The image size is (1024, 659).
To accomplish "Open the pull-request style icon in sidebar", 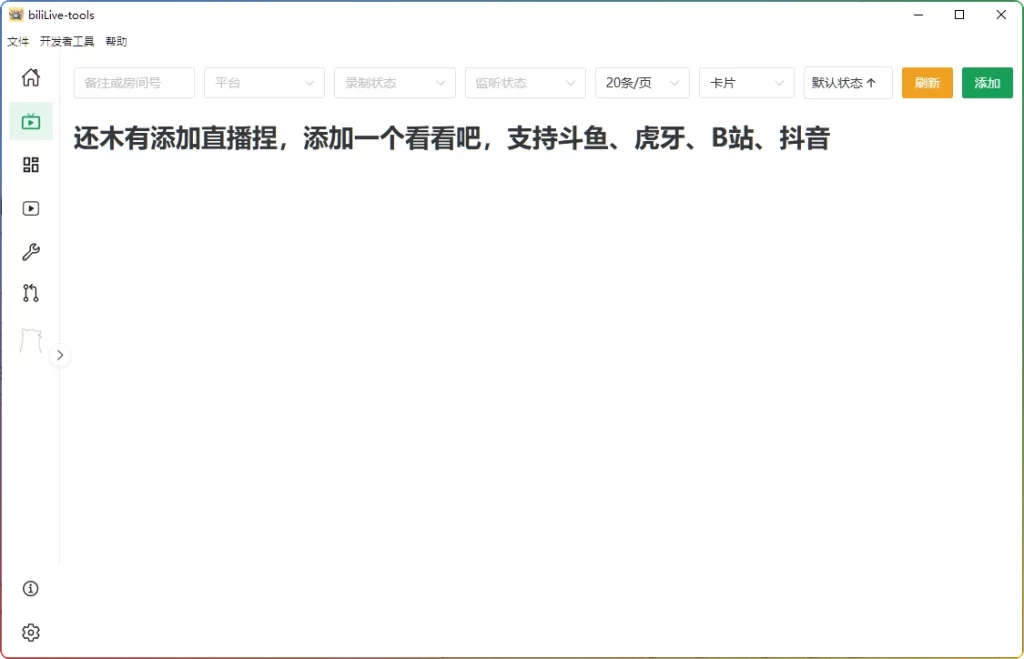I will click(31, 294).
